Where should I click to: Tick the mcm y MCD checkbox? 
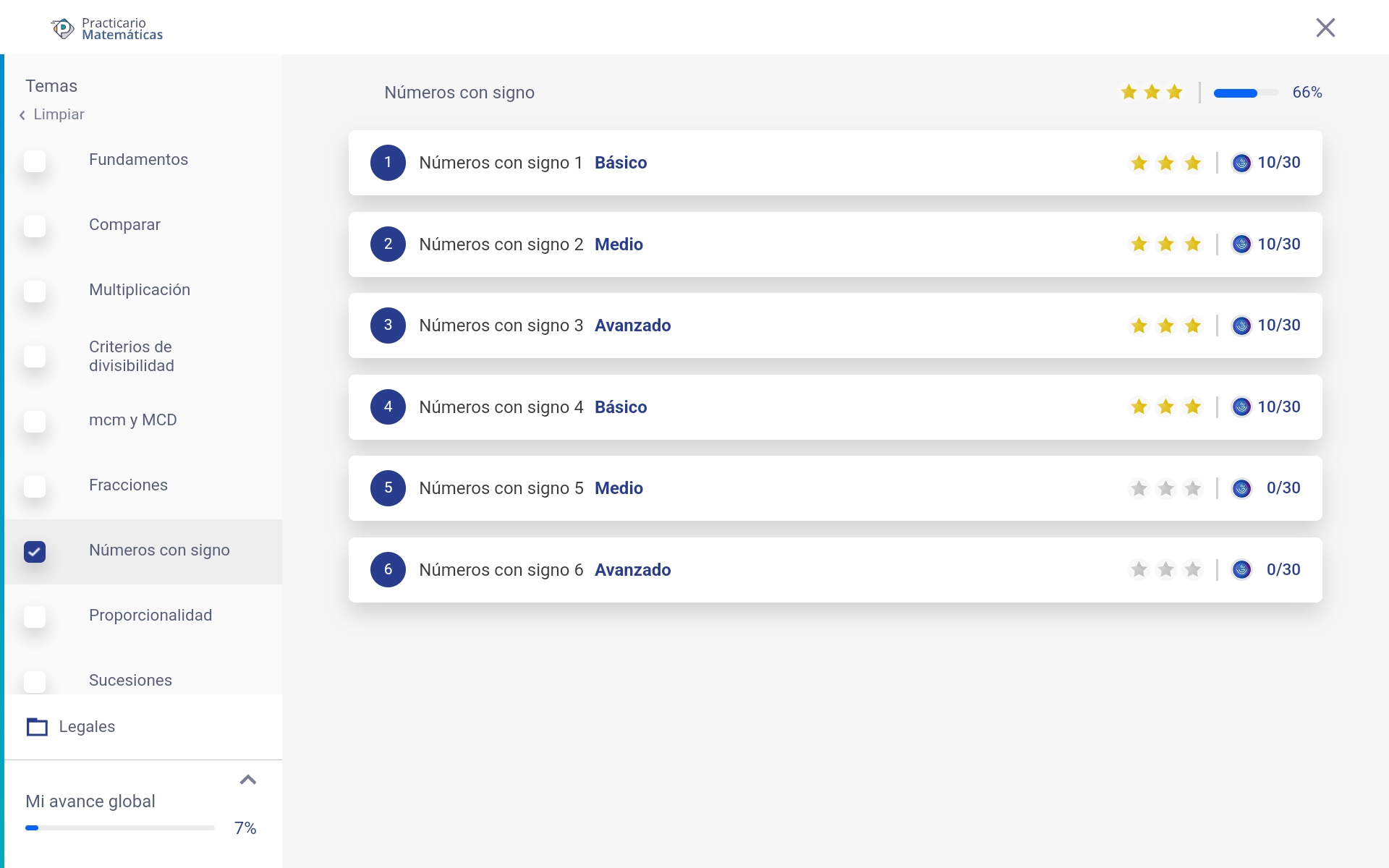coord(35,421)
